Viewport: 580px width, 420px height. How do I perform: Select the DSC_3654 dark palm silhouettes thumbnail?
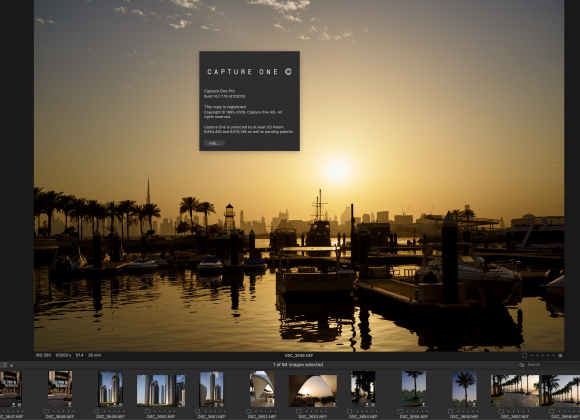363,389
